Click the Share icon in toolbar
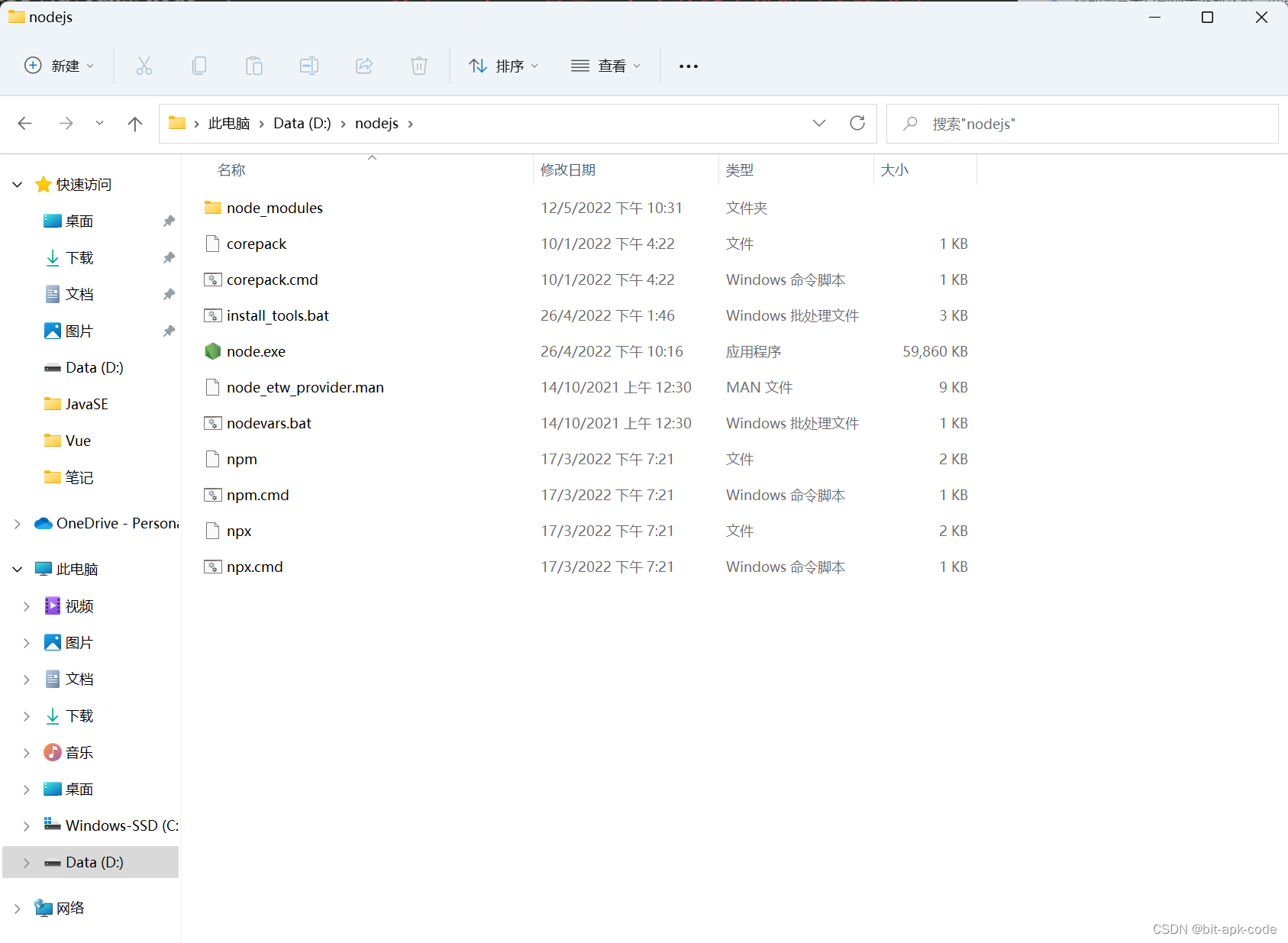Image resolution: width=1288 pixels, height=943 pixels. (x=364, y=66)
